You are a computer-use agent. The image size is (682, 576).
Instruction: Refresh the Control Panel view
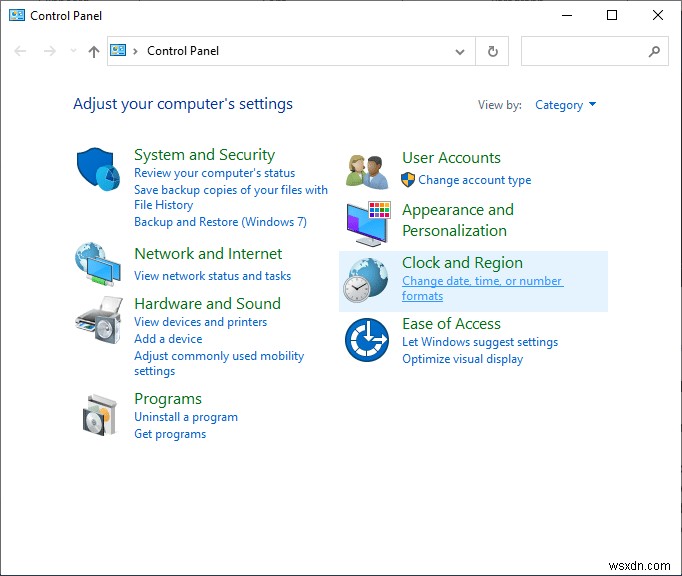pyautogui.click(x=492, y=51)
